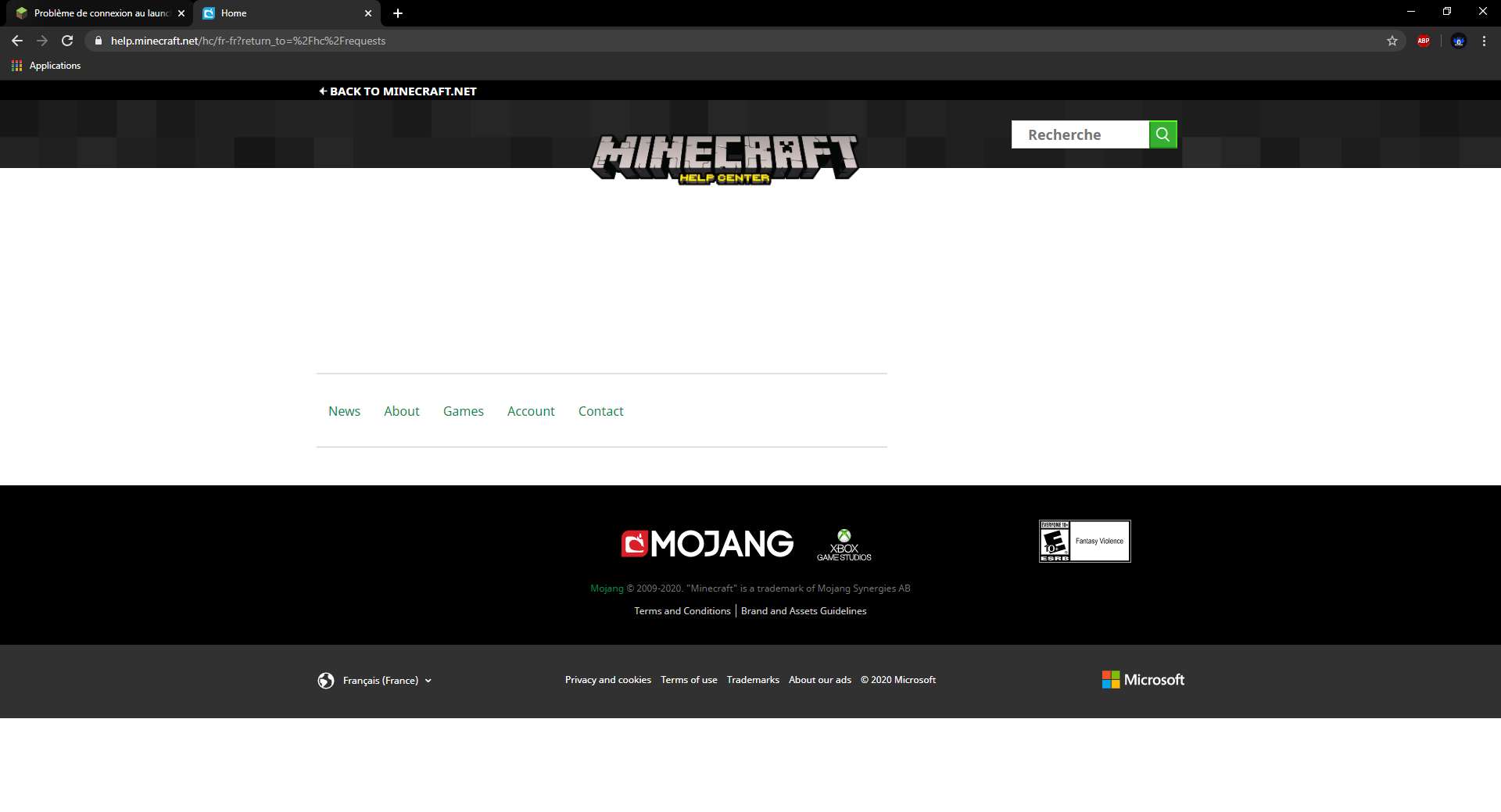Click the Microsoft logo in footer
Viewport: 1501px width, 812px height.
1143,680
